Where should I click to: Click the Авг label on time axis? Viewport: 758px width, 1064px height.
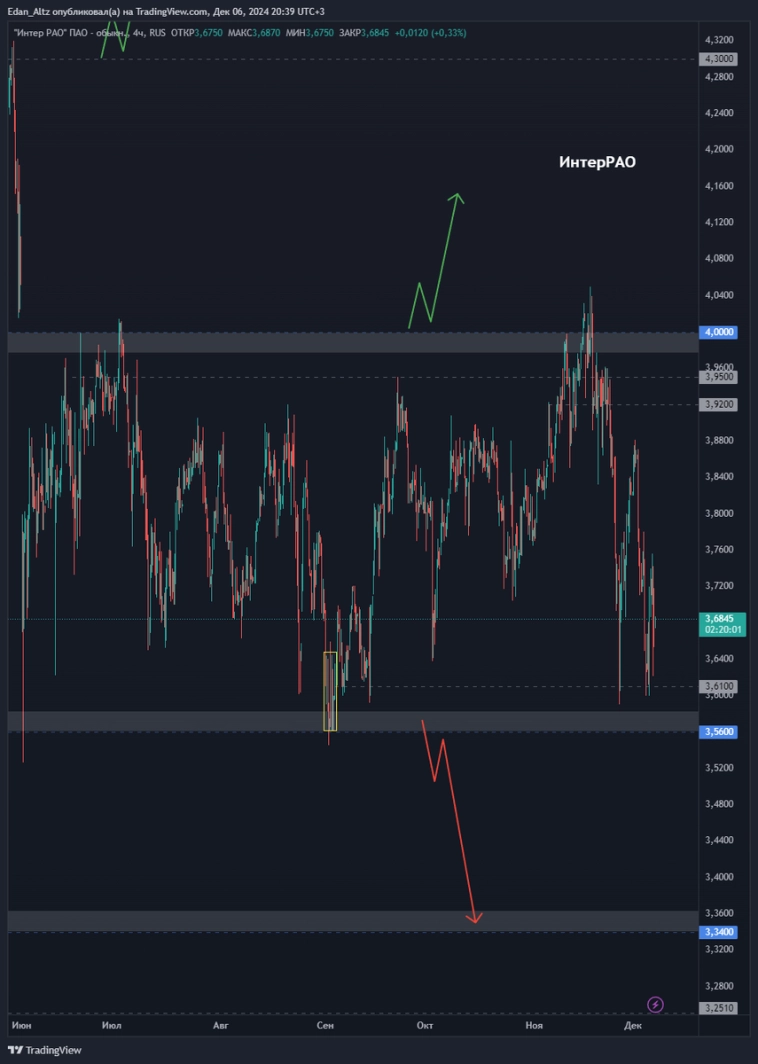point(221,1025)
